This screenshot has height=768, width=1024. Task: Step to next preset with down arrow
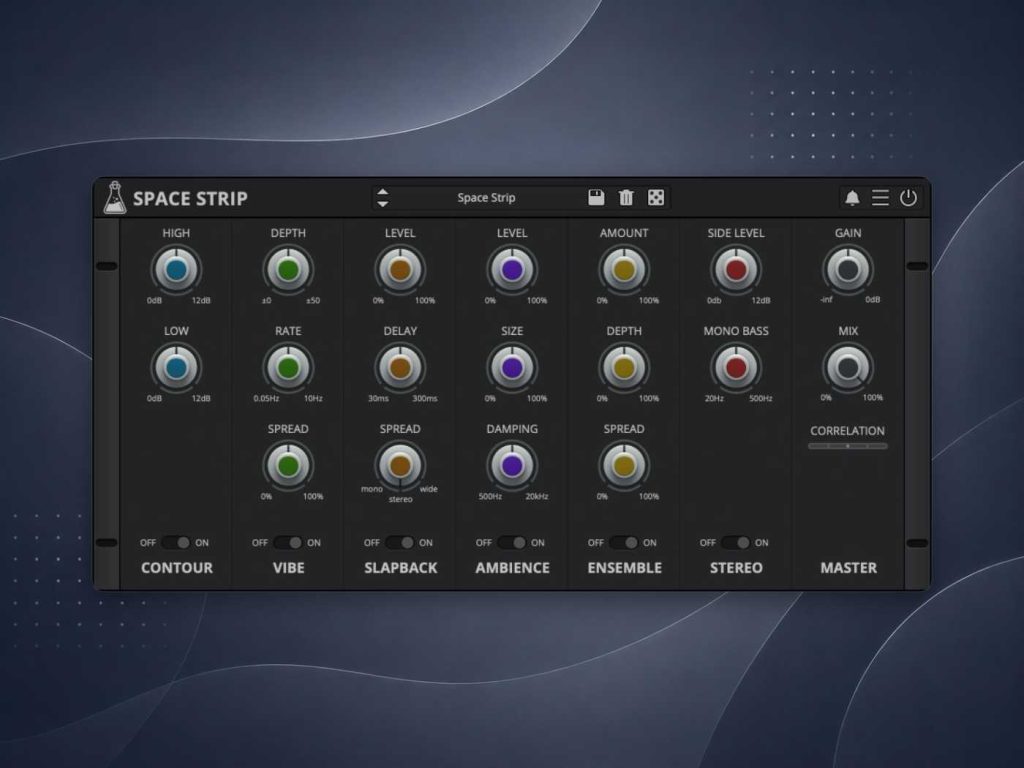[x=383, y=204]
